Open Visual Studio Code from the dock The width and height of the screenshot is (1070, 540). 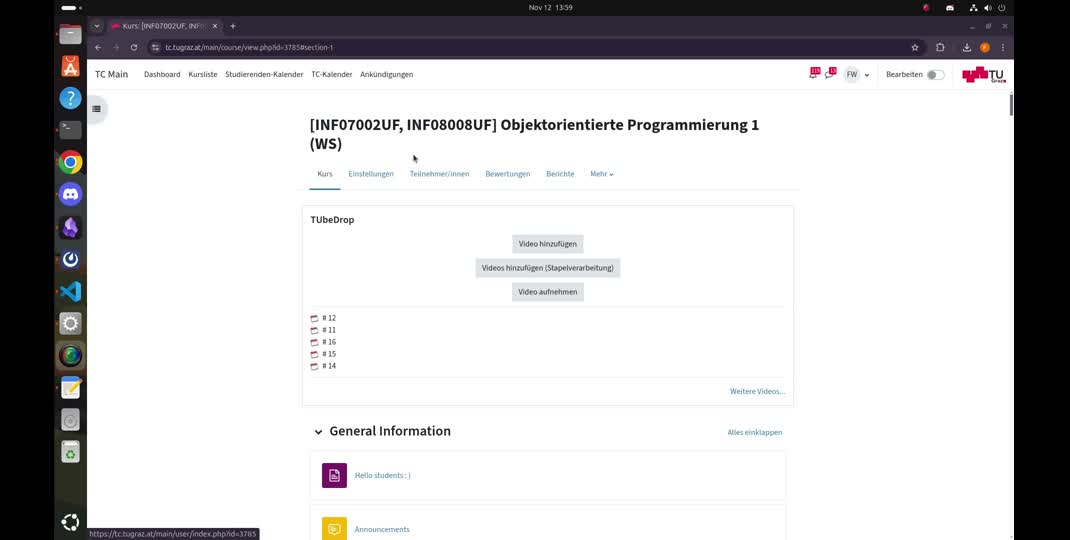click(70, 292)
